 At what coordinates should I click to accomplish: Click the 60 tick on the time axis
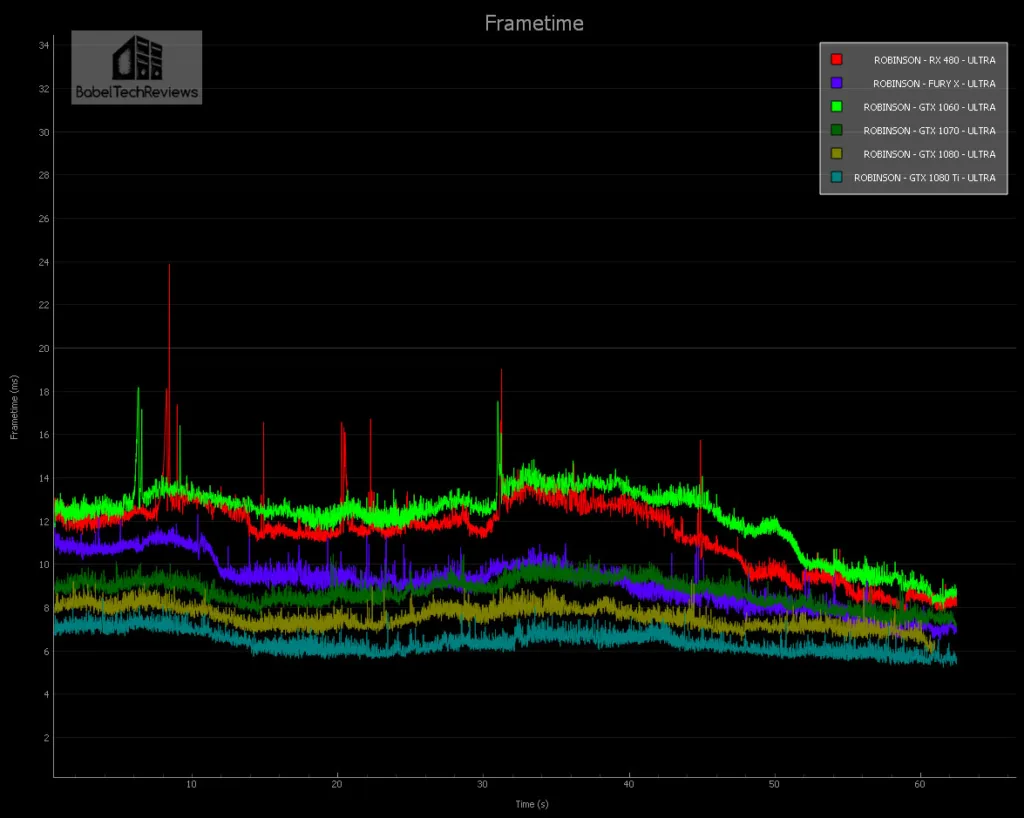coord(920,785)
